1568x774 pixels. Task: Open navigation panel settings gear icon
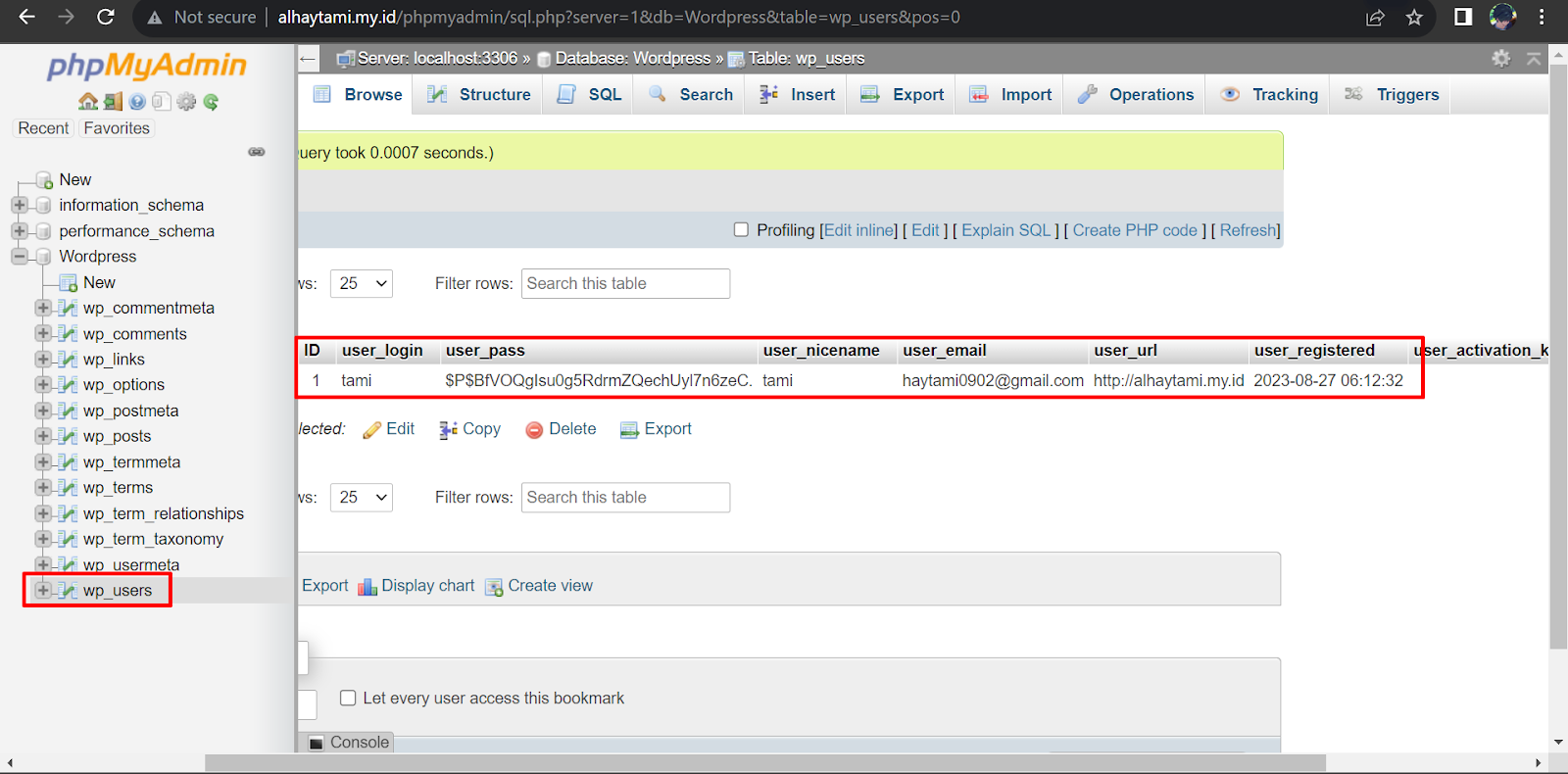coord(186,102)
